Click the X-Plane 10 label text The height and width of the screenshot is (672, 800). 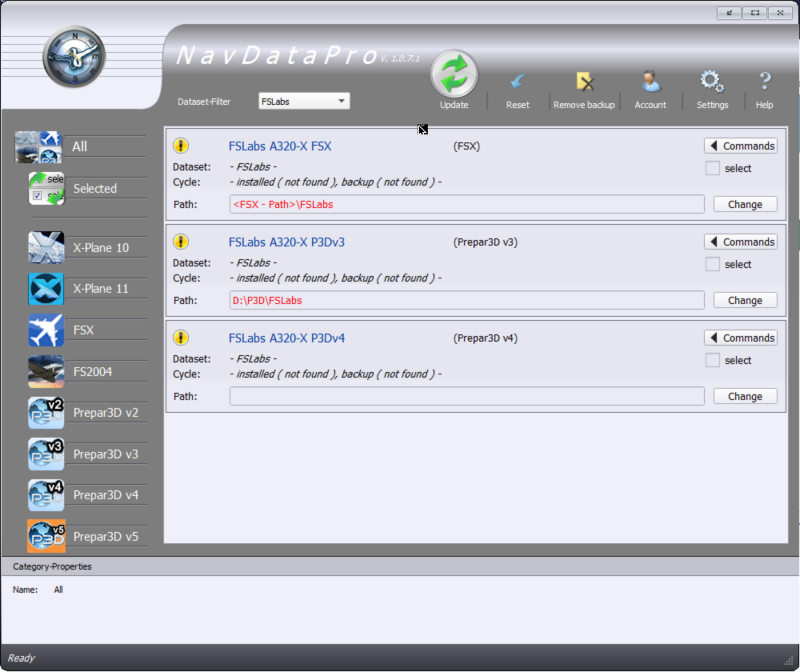pyautogui.click(x=101, y=247)
